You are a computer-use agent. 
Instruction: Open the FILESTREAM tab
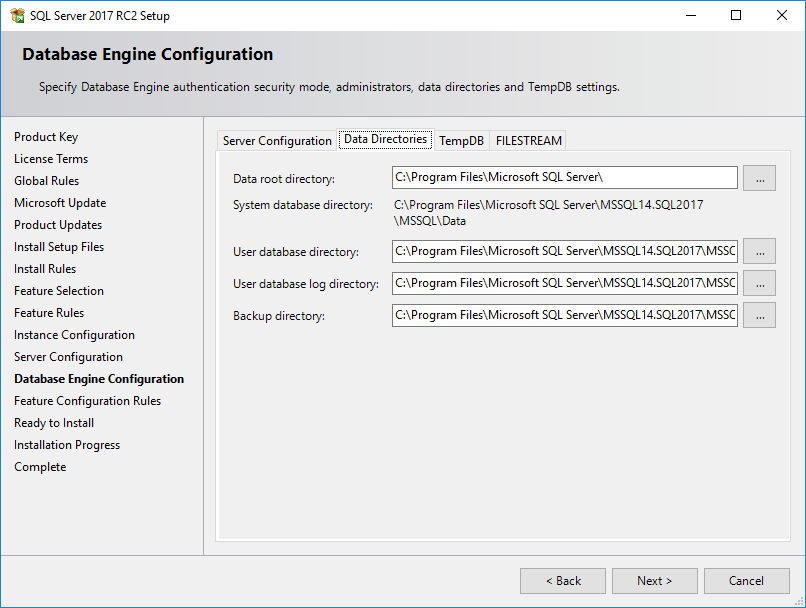pos(528,140)
